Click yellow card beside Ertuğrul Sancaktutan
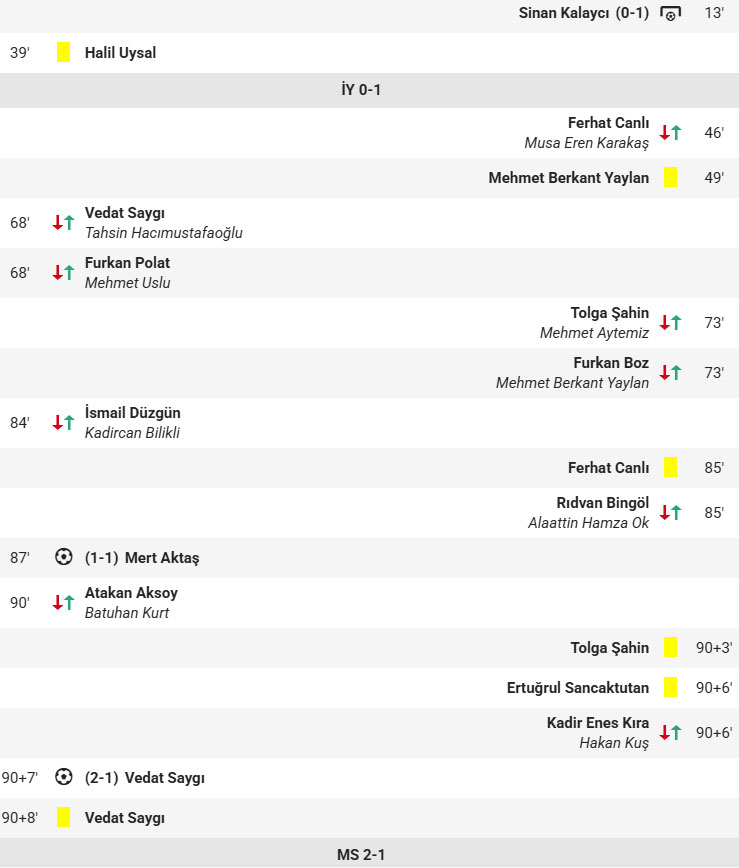 [x=670, y=688]
